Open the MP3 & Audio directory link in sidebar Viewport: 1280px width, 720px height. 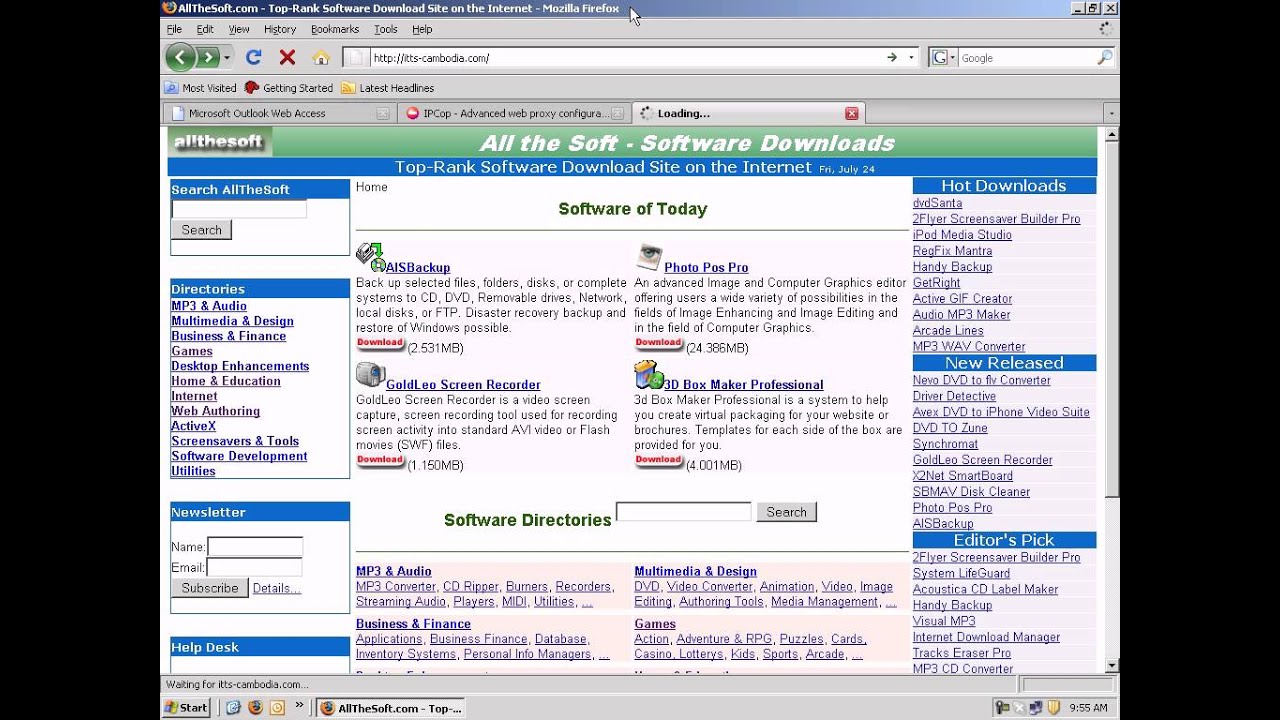(x=209, y=306)
